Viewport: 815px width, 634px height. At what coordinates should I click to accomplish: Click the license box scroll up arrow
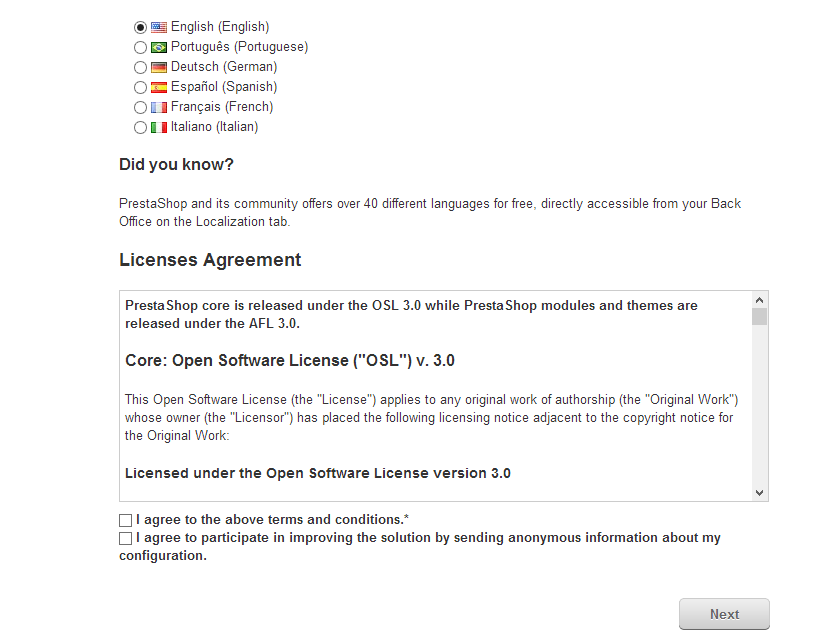pos(759,300)
